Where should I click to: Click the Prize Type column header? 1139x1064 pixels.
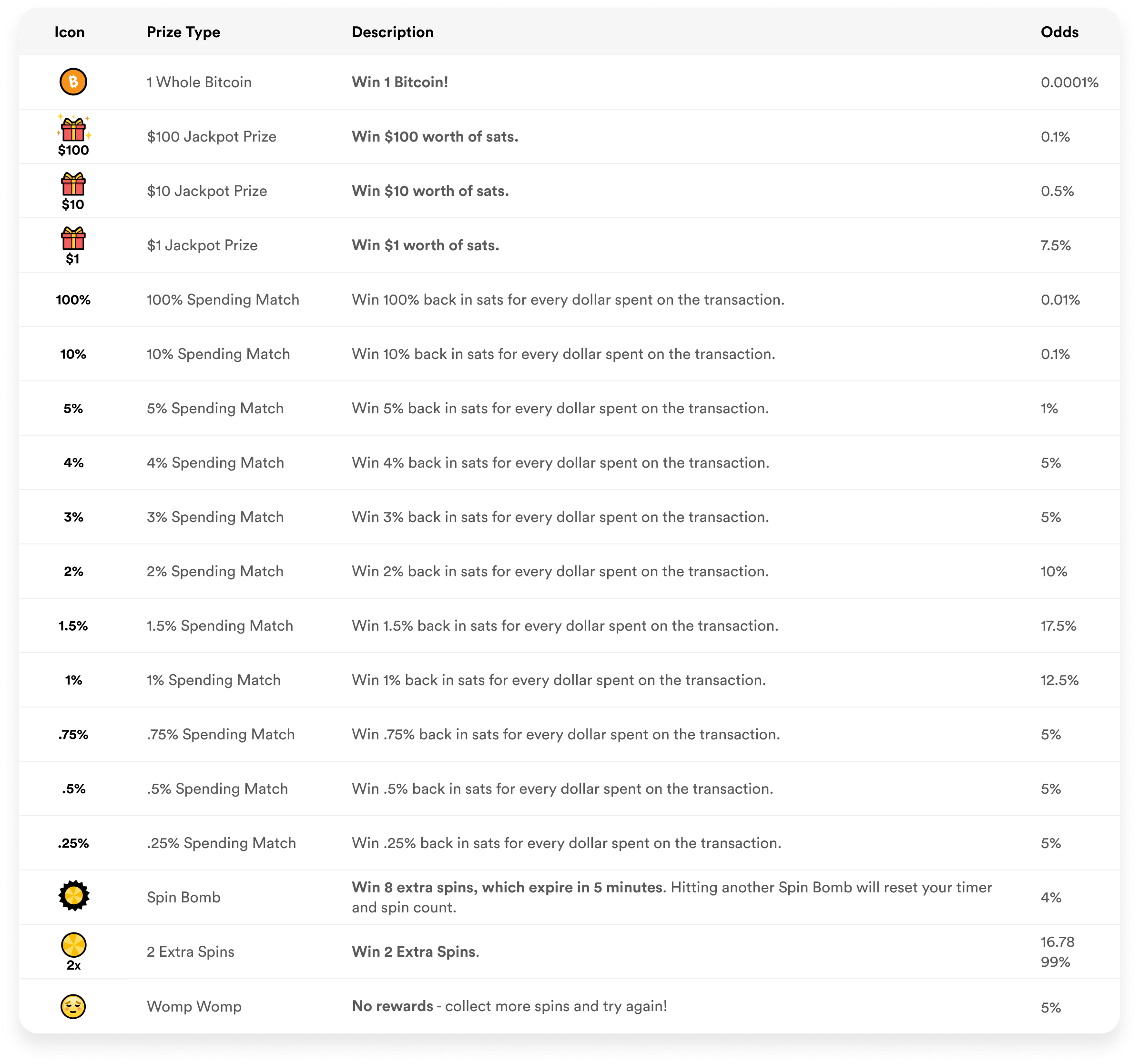point(183,32)
